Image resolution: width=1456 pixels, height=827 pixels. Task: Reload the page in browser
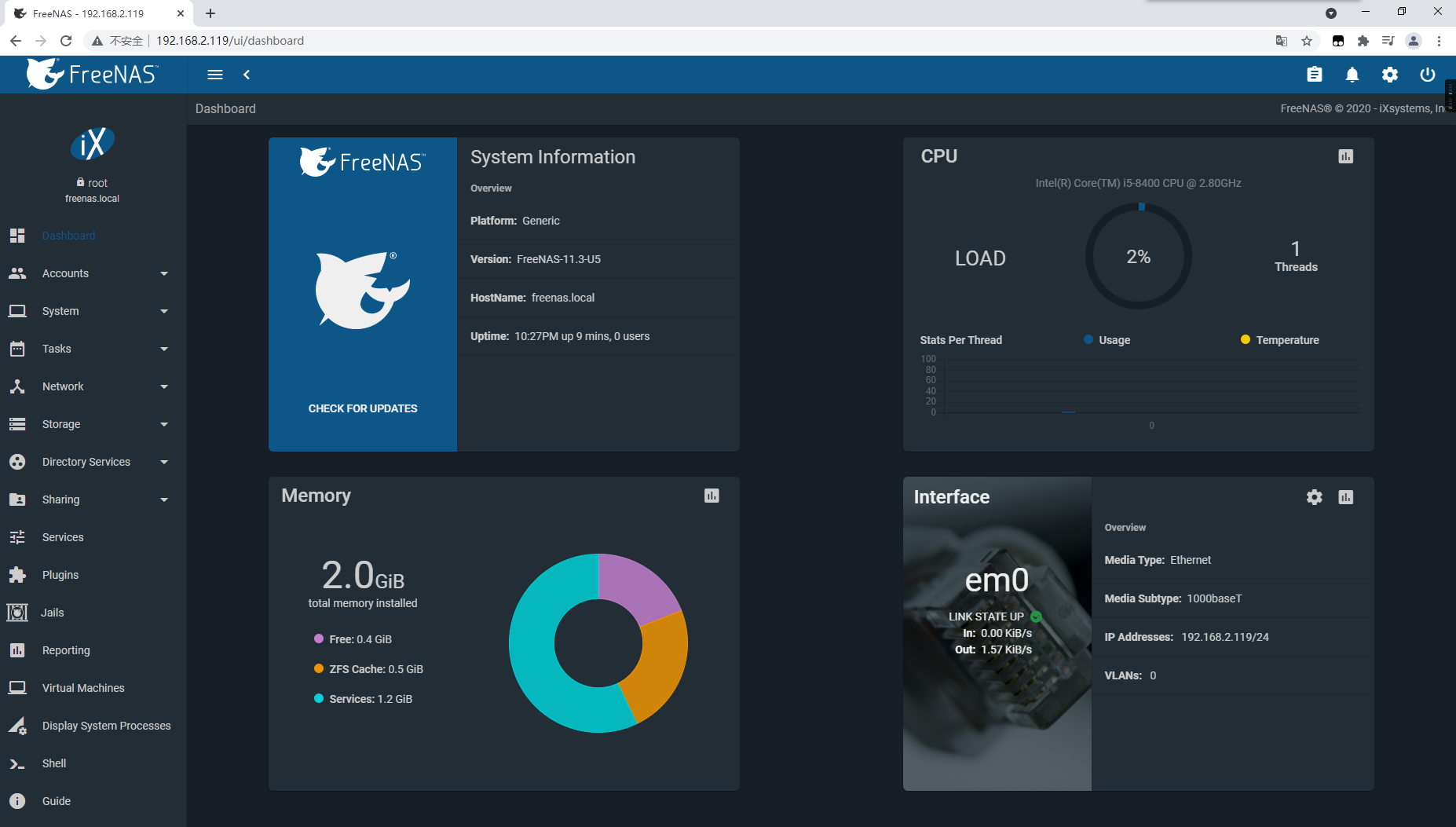(x=67, y=41)
